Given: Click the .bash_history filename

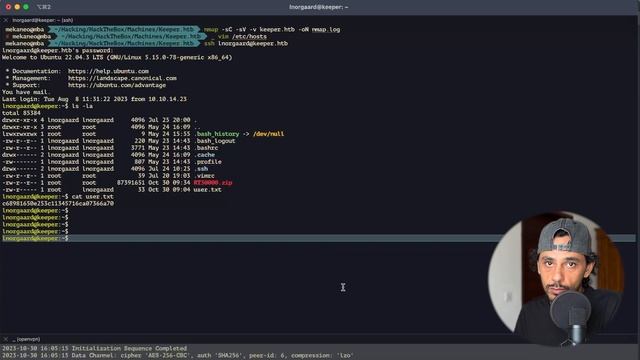Looking at the screenshot, I should click(x=216, y=134).
